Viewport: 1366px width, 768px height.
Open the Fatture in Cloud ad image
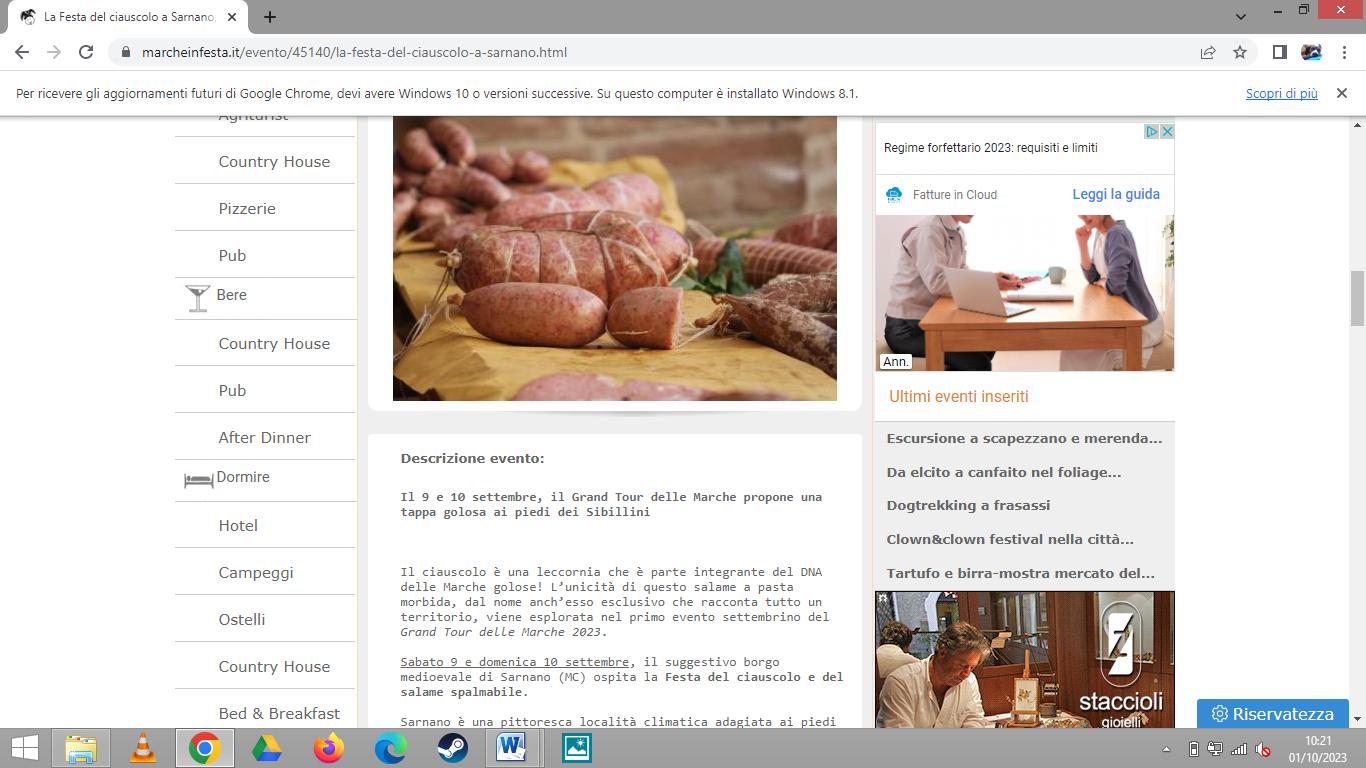click(1025, 293)
